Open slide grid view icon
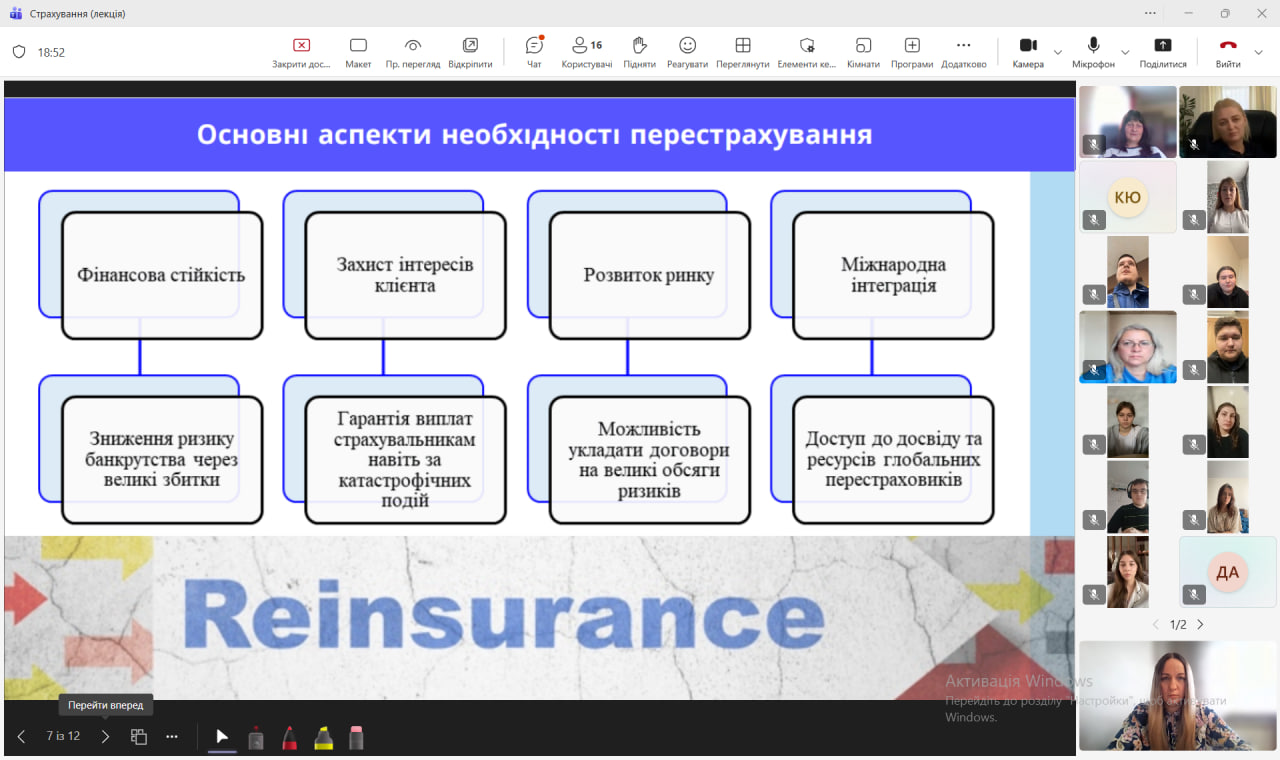This screenshot has height=760, width=1280. (139, 737)
